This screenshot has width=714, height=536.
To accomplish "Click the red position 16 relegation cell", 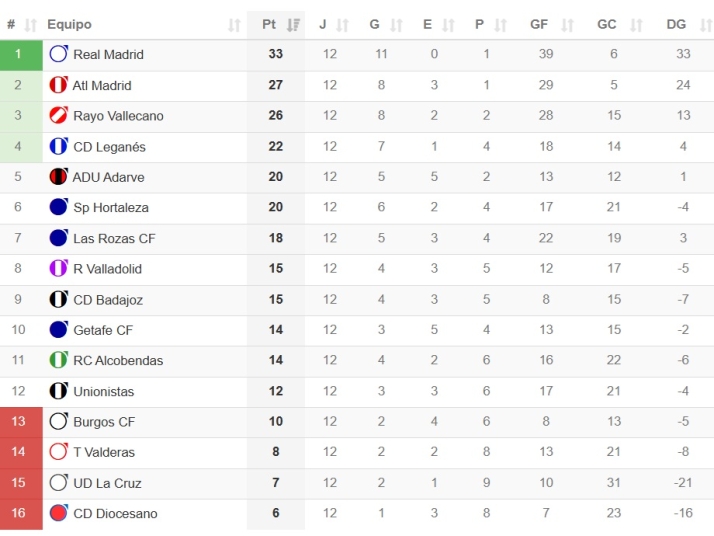I will coord(18,513).
